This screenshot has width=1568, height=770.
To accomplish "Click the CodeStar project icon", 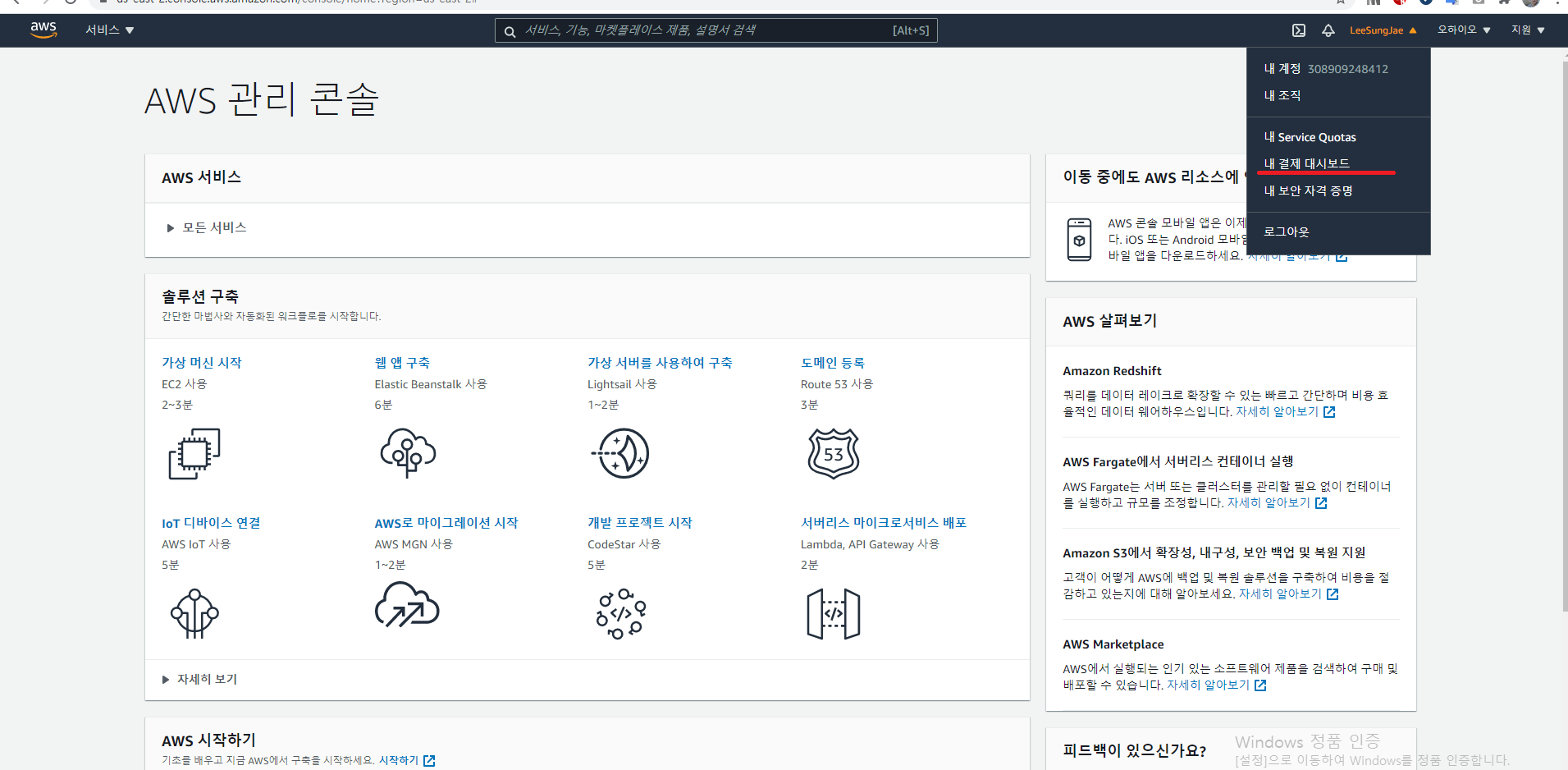I will click(x=621, y=613).
